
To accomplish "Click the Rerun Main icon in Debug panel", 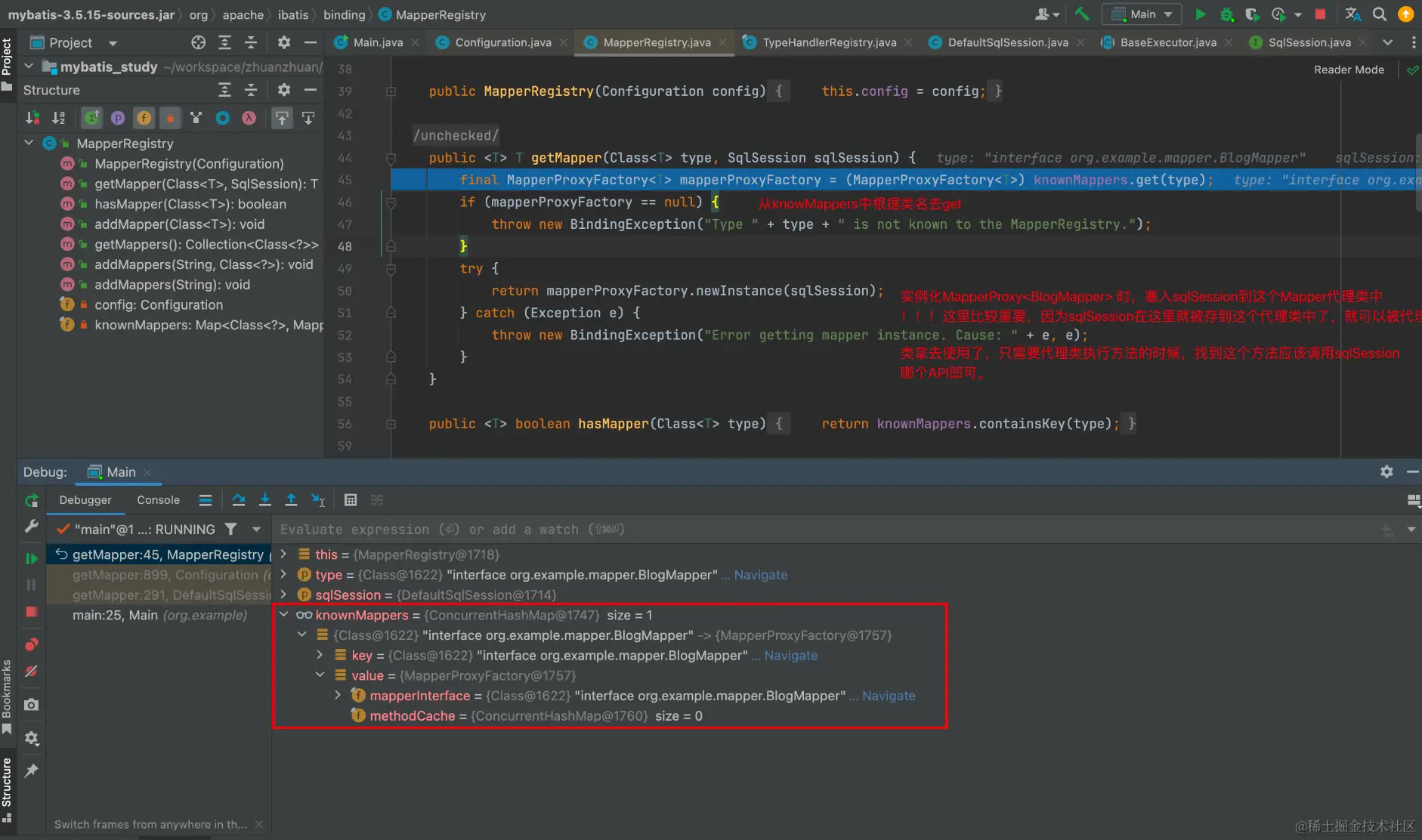I will (x=31, y=500).
